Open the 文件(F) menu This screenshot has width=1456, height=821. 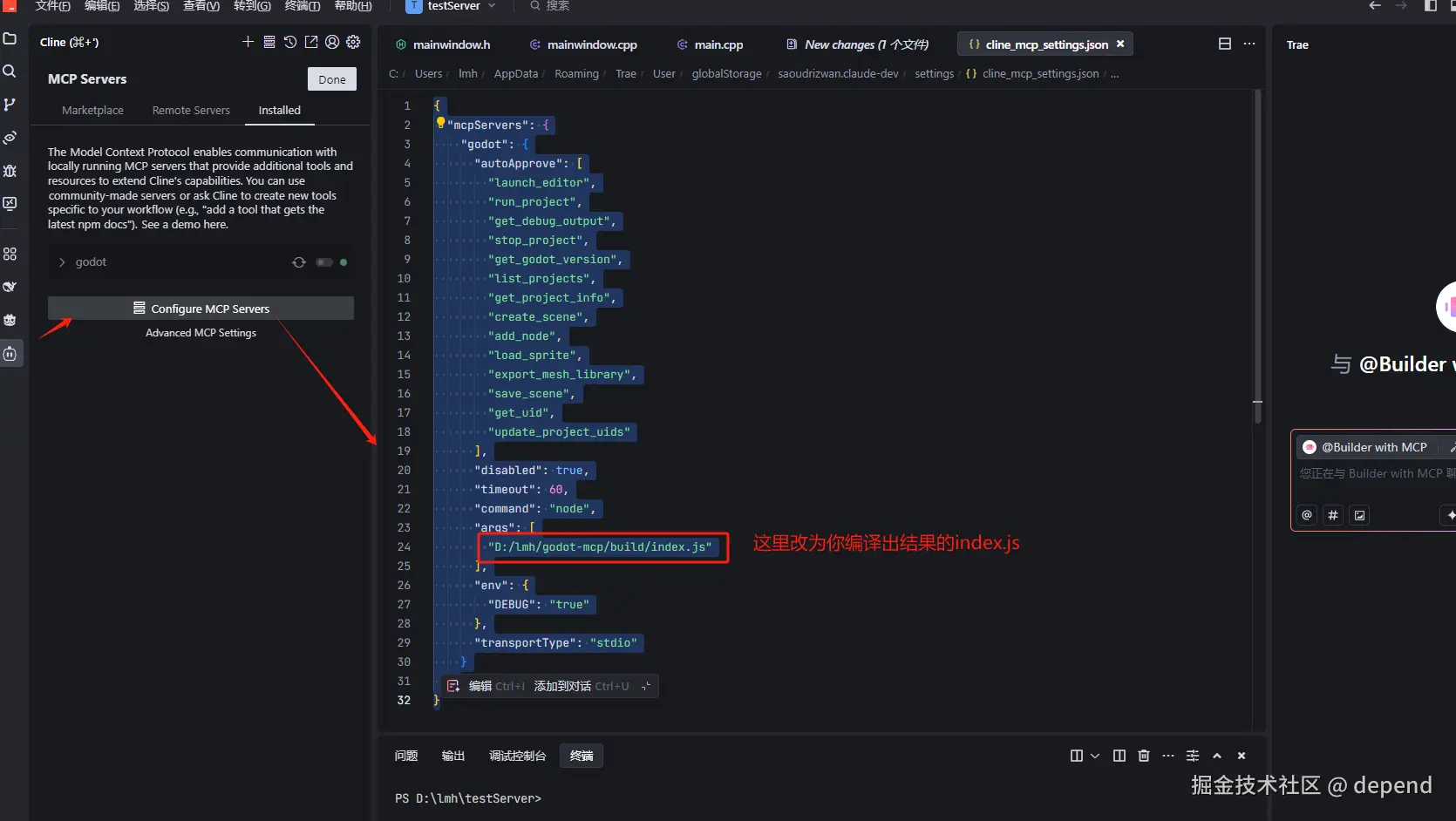pyautogui.click(x=52, y=6)
